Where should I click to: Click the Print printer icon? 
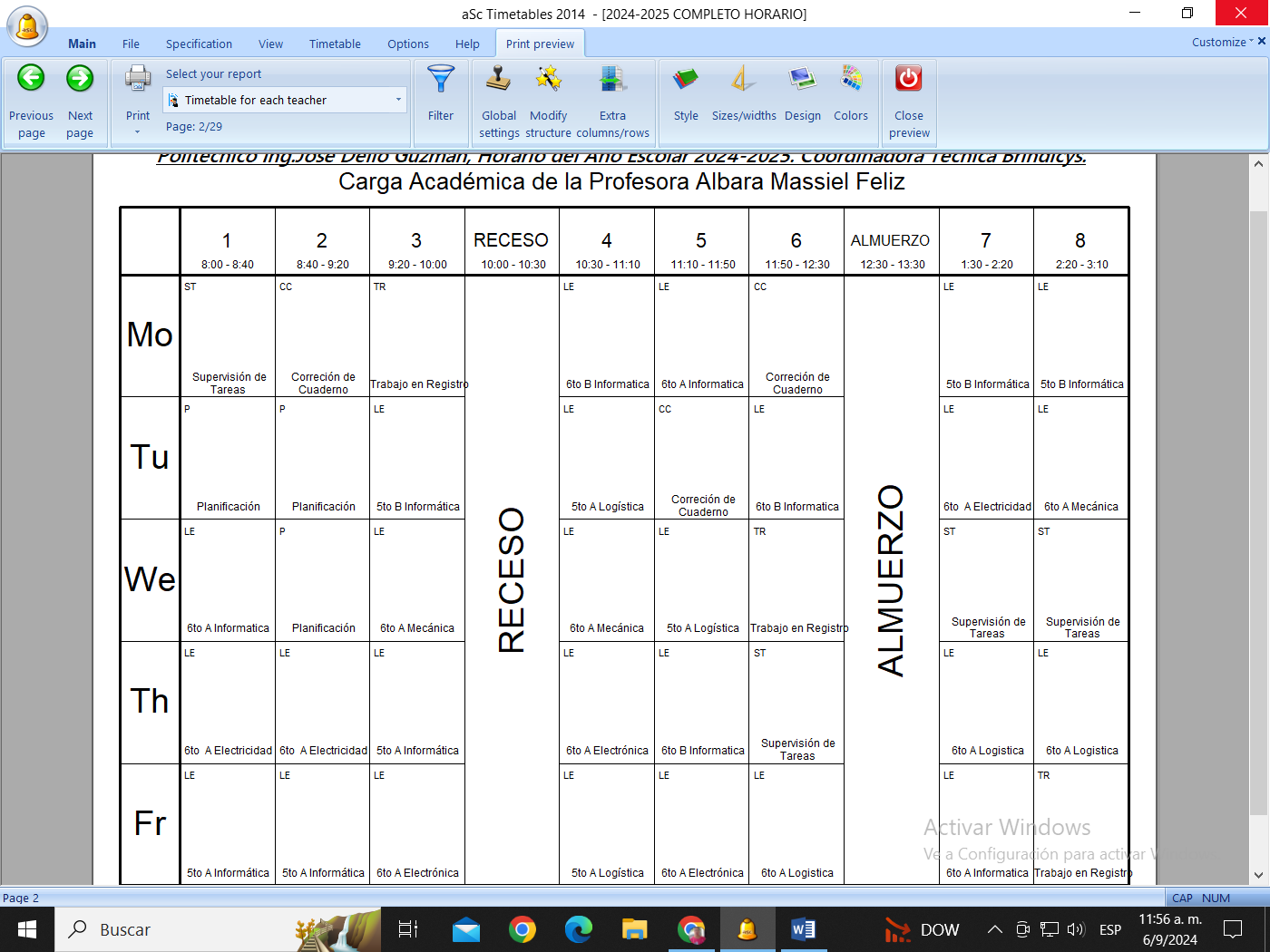coord(138,80)
